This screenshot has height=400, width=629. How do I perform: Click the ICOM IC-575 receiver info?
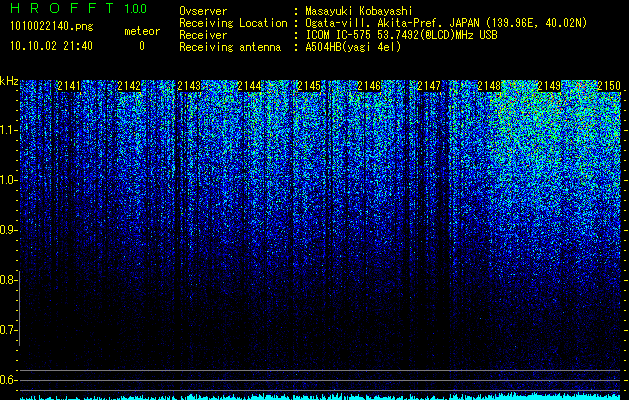[x=401, y=35]
